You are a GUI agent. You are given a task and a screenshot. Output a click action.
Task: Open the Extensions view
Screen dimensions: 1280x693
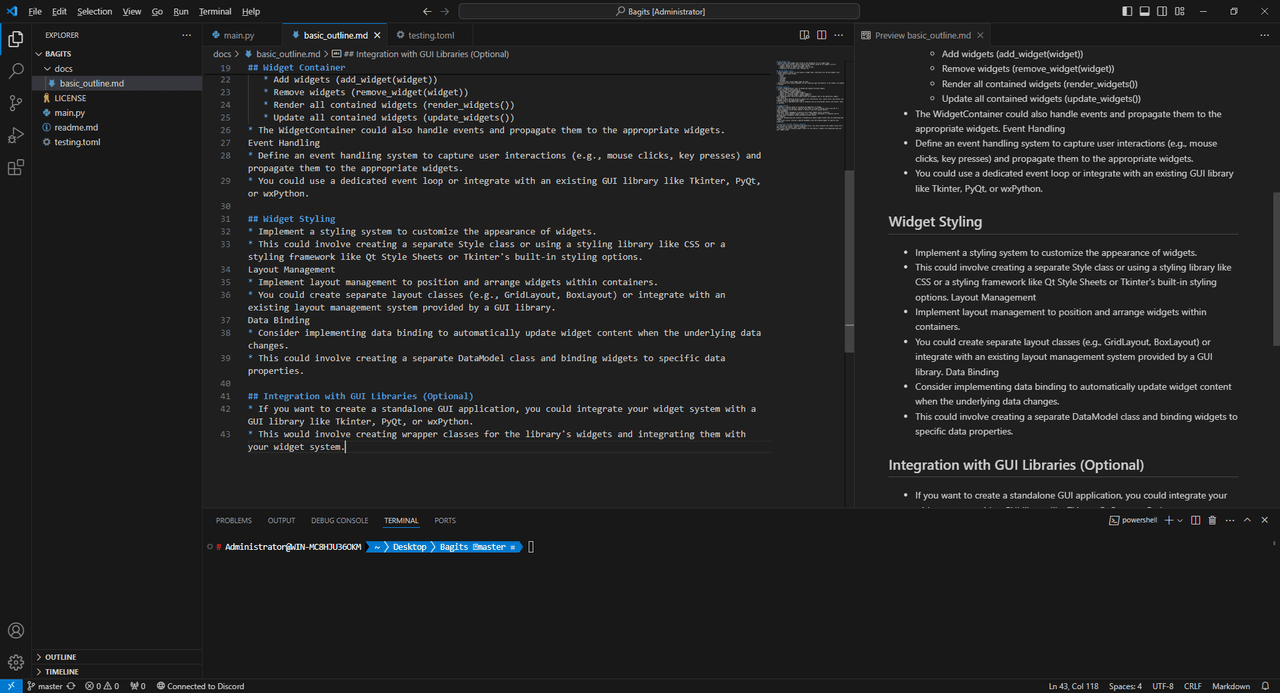point(16,167)
